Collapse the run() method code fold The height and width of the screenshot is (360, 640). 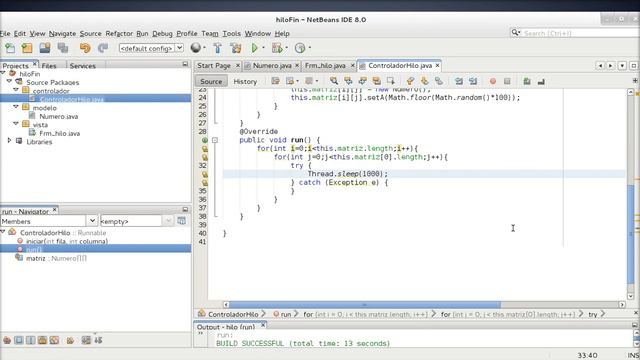215,140
